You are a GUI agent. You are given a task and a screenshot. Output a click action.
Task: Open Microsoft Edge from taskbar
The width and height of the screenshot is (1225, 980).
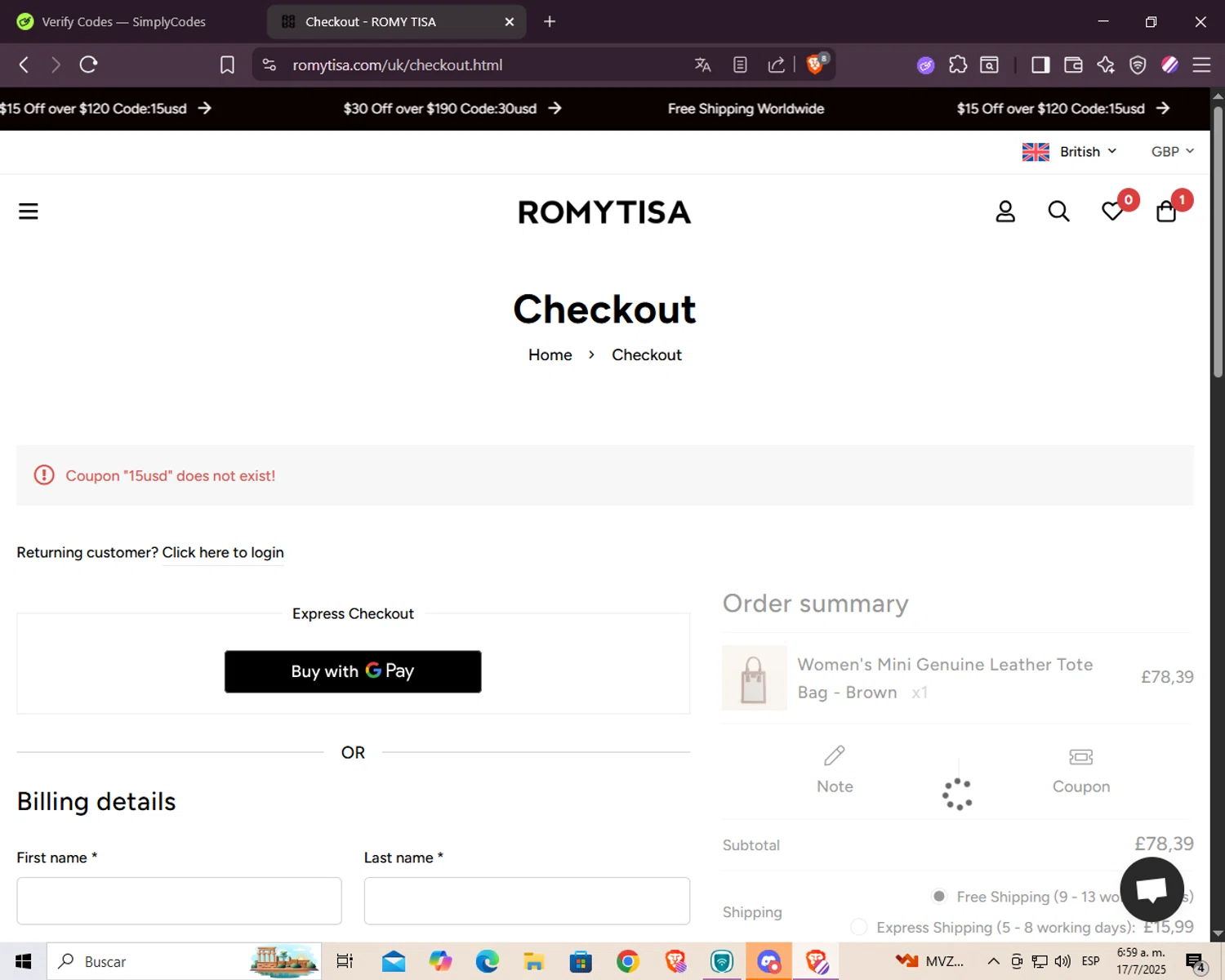click(488, 961)
